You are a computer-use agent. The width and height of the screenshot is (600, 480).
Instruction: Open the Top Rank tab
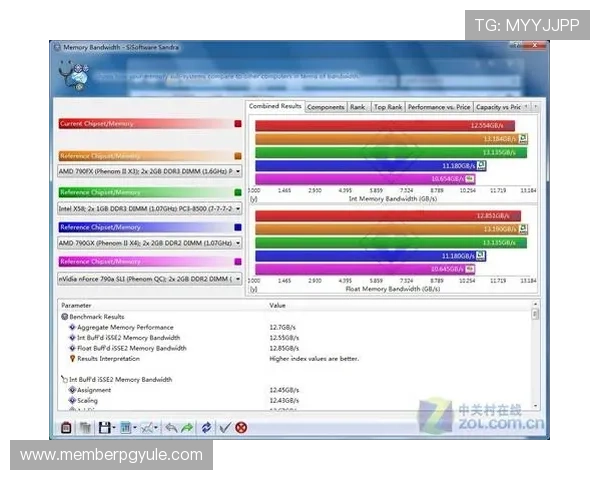(388, 107)
